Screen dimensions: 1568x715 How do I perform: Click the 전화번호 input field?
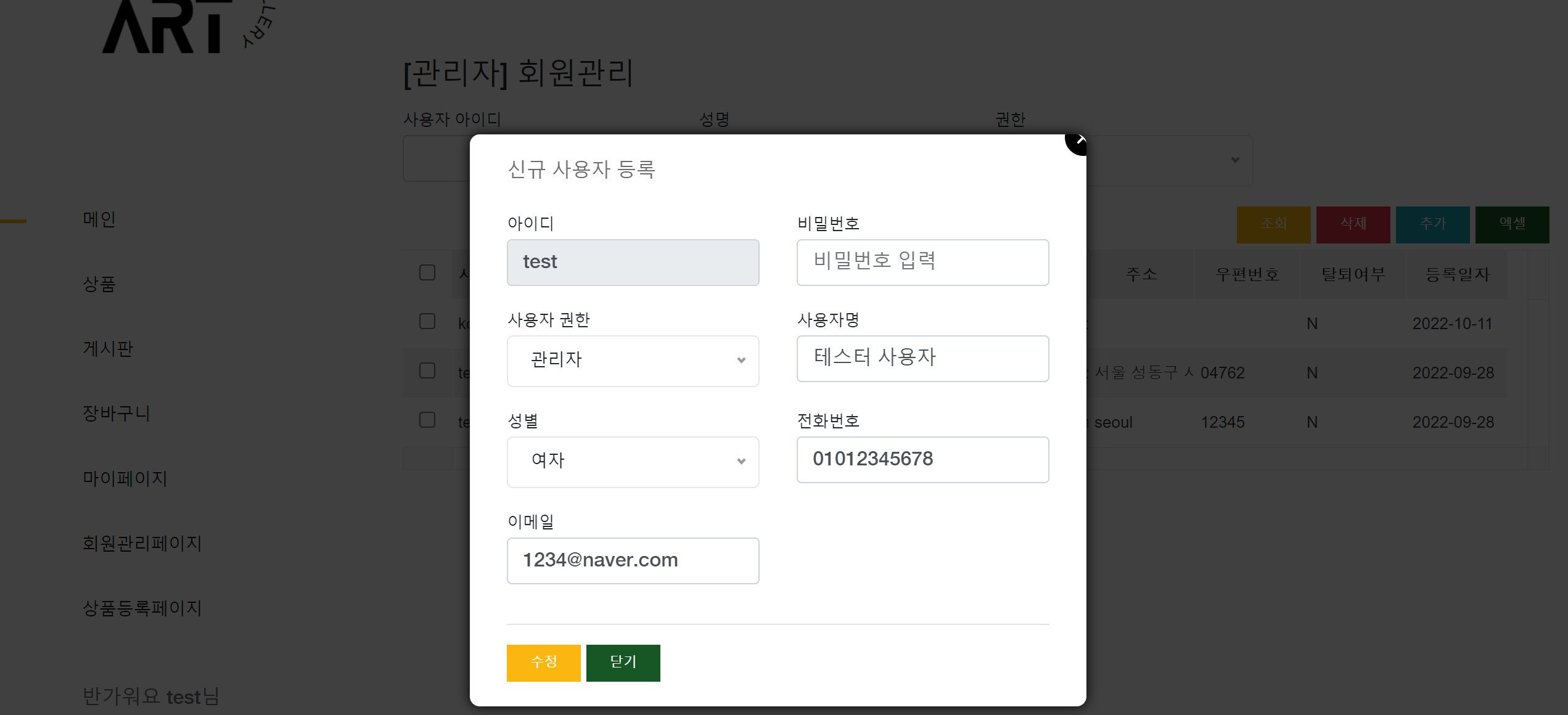922,460
